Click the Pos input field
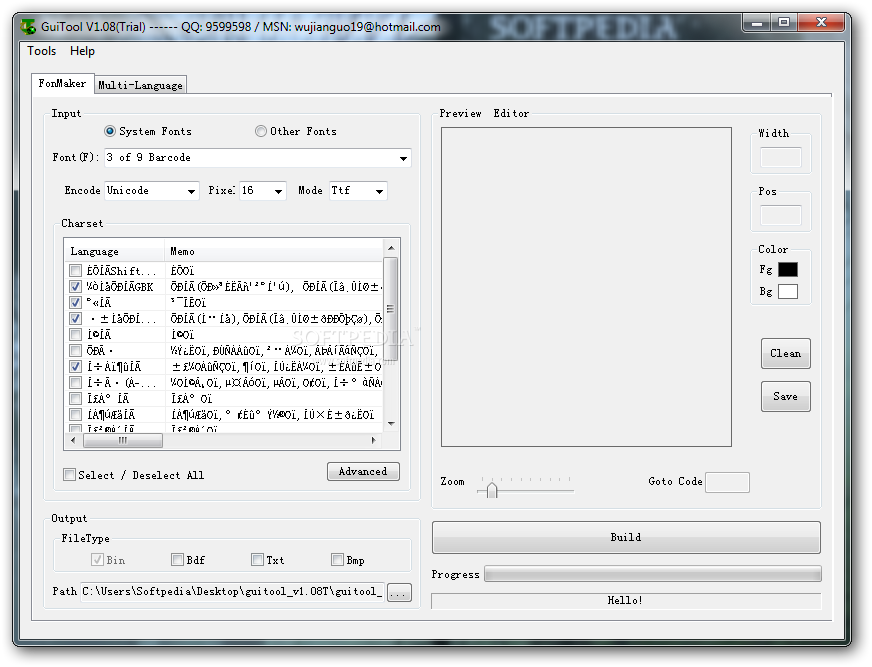Image resolution: width=872 pixels, height=667 pixels. [781, 215]
